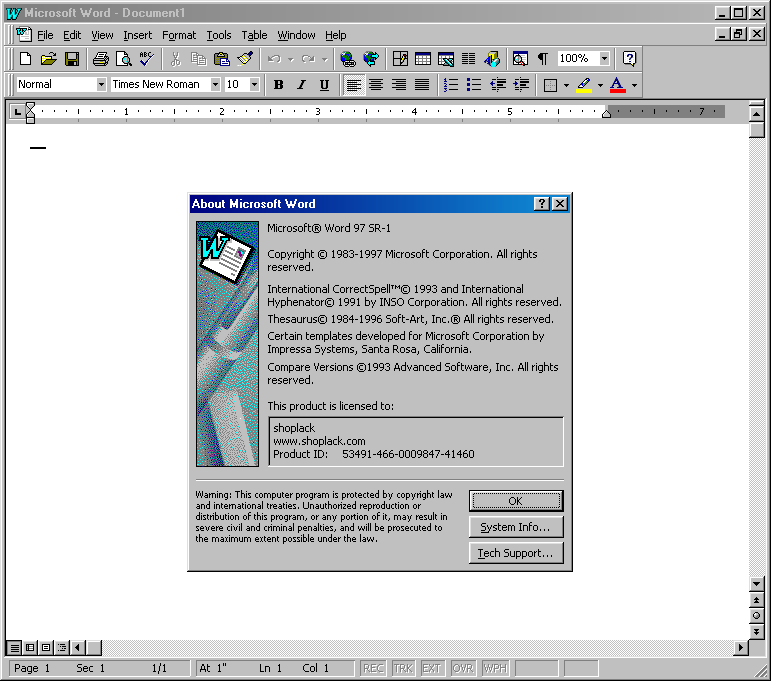This screenshot has width=771, height=681.
Task: Expand the Undo history dropdown arrow
Action: point(291,59)
